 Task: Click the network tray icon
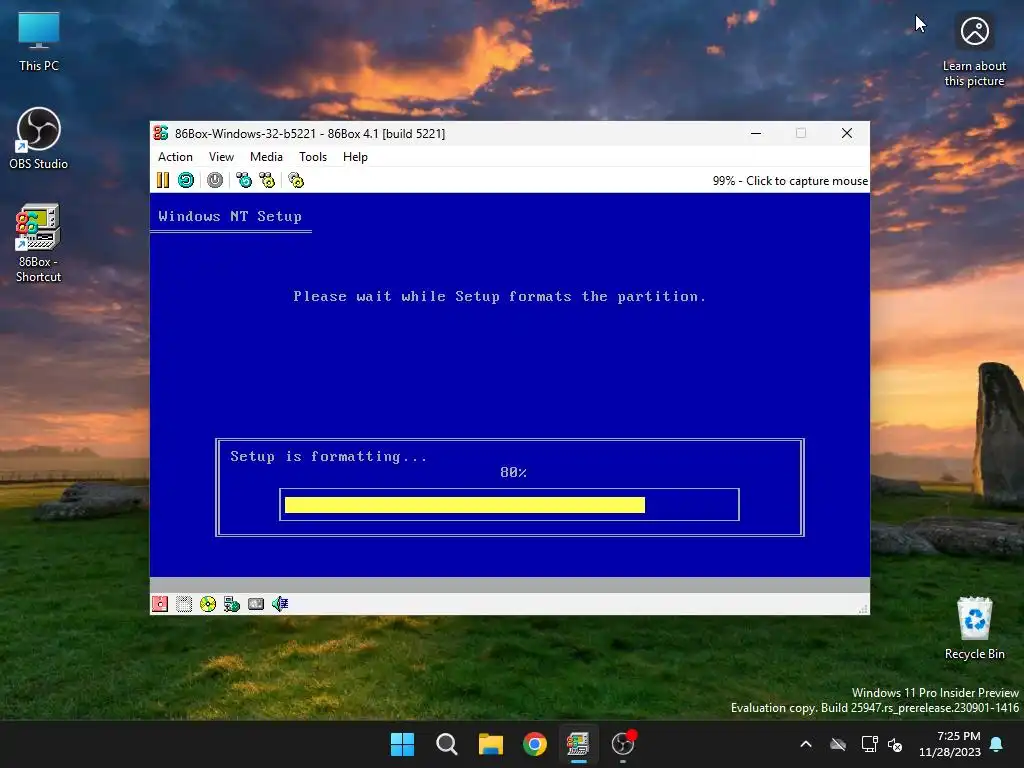(x=869, y=744)
